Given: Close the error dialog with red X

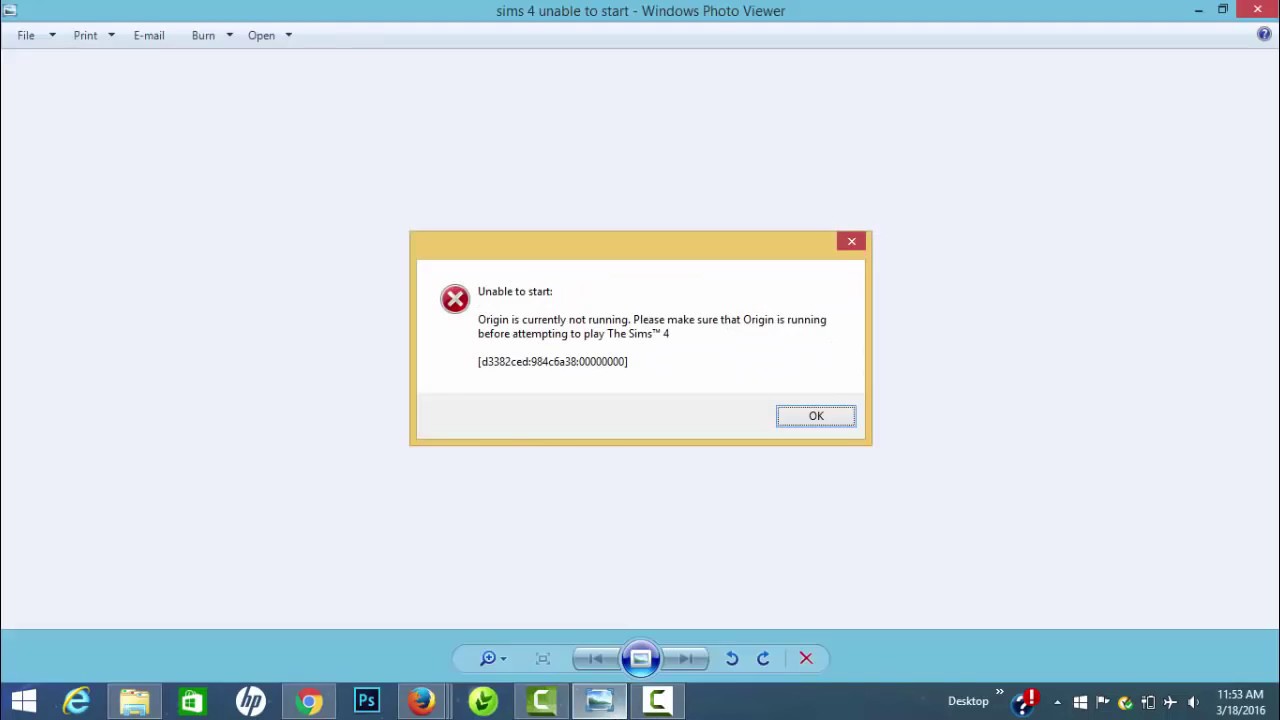Looking at the screenshot, I should (852, 241).
